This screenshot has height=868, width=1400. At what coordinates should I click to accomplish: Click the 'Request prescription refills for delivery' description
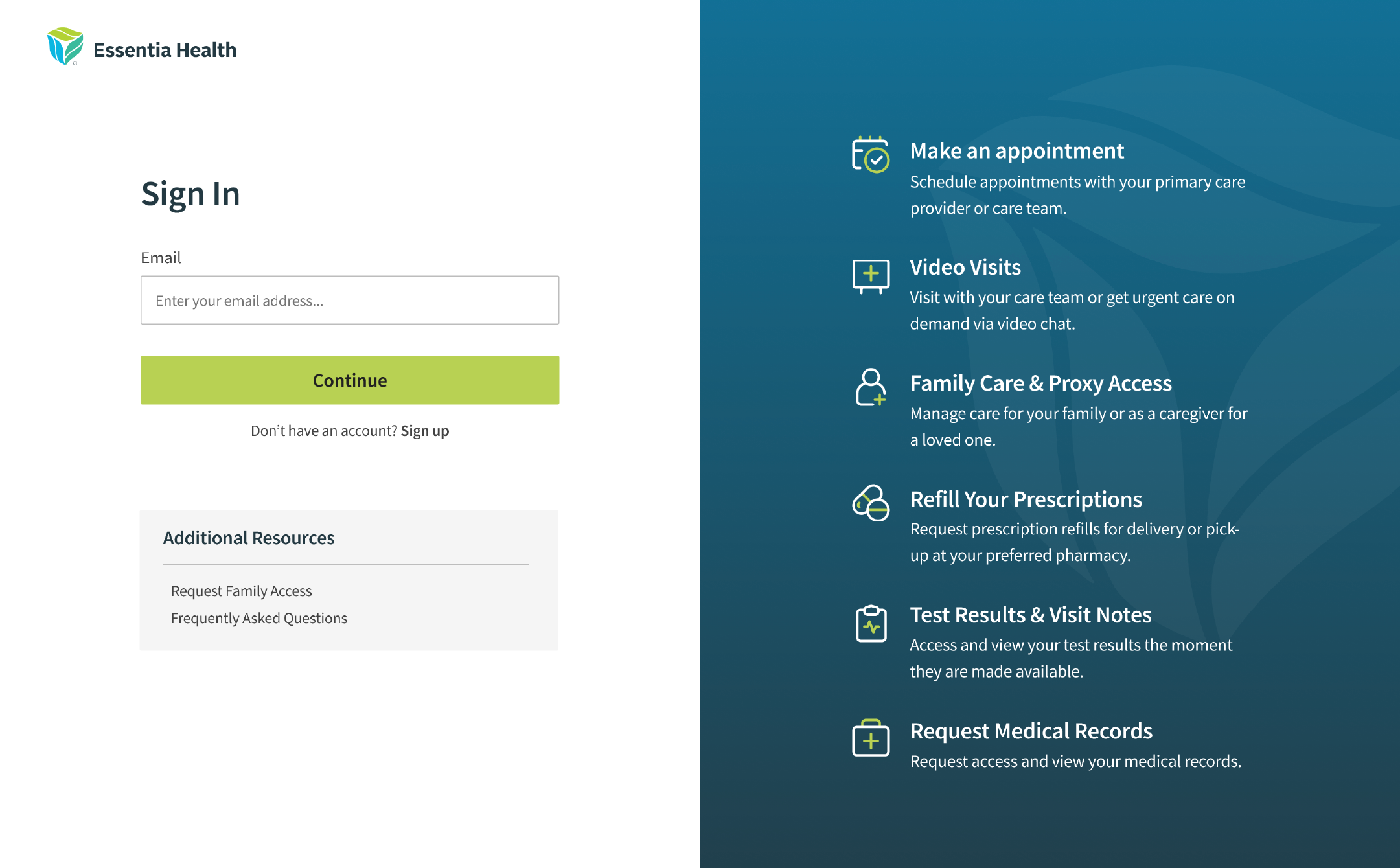pyautogui.click(x=1075, y=542)
